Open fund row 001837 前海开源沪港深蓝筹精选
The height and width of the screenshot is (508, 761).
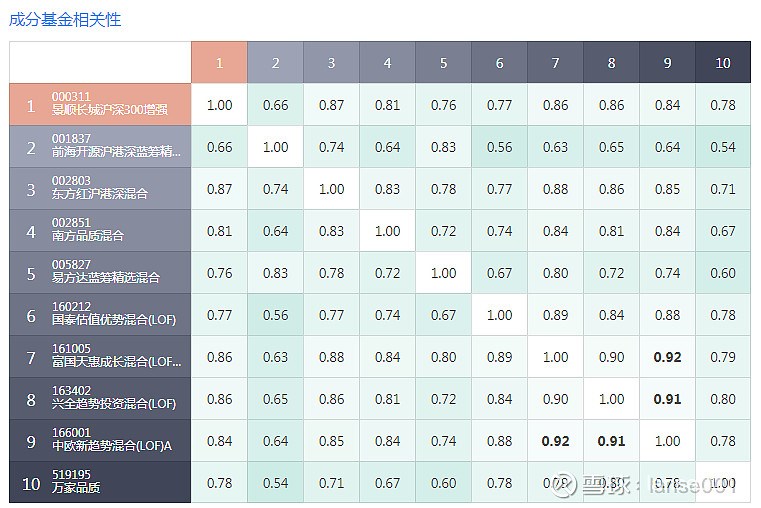100,147
